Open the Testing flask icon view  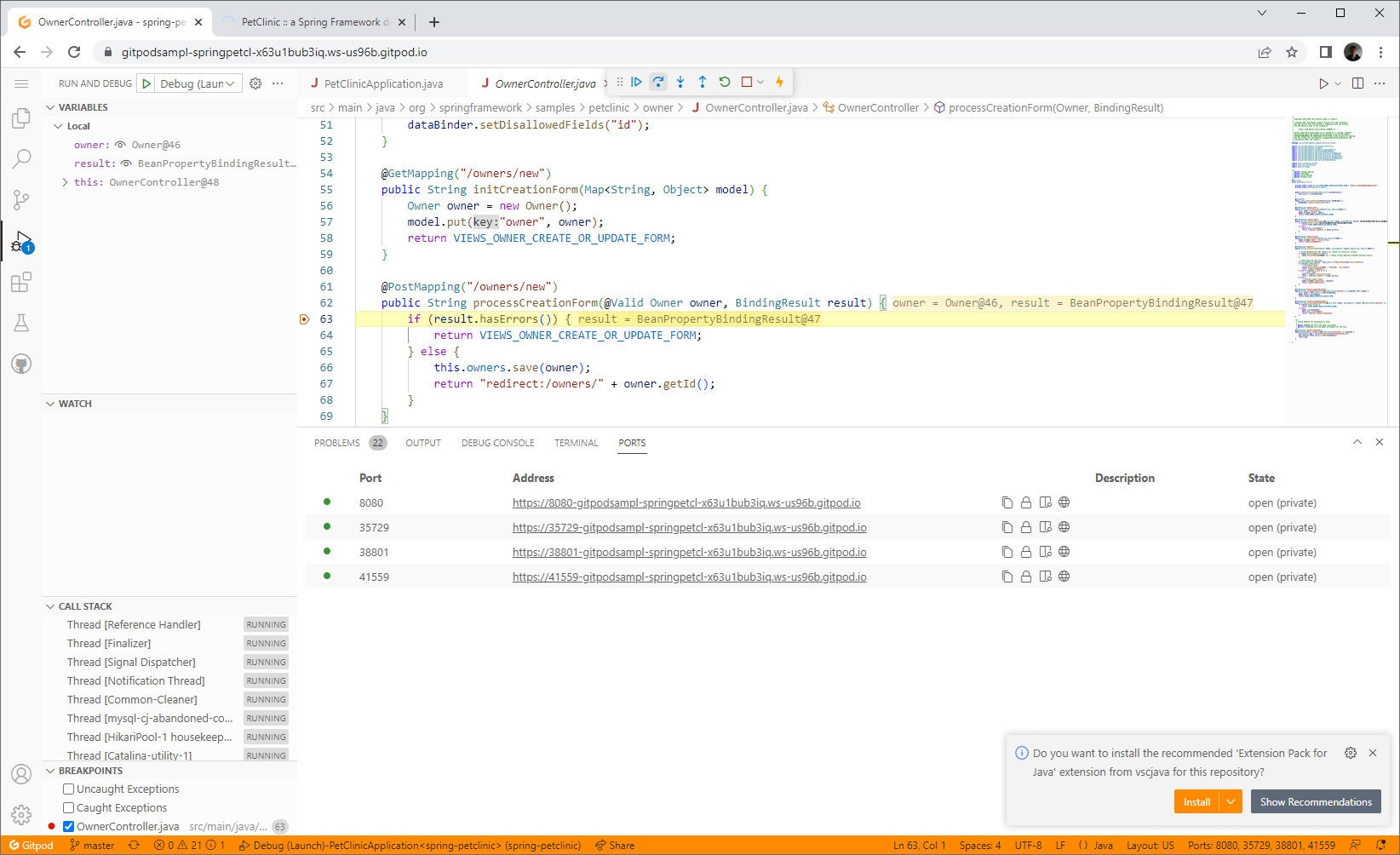[x=21, y=323]
